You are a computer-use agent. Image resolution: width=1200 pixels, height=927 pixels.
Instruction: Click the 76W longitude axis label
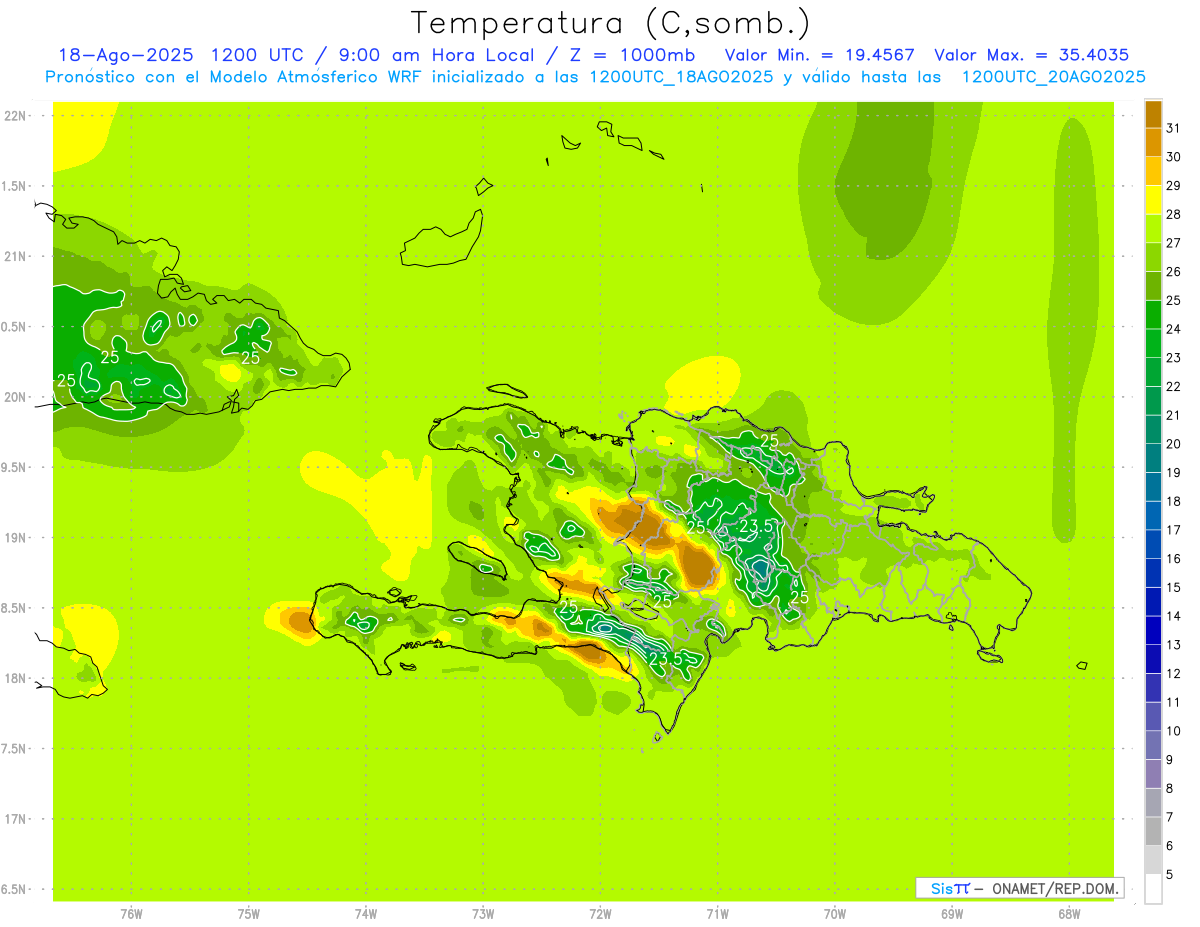(131, 914)
